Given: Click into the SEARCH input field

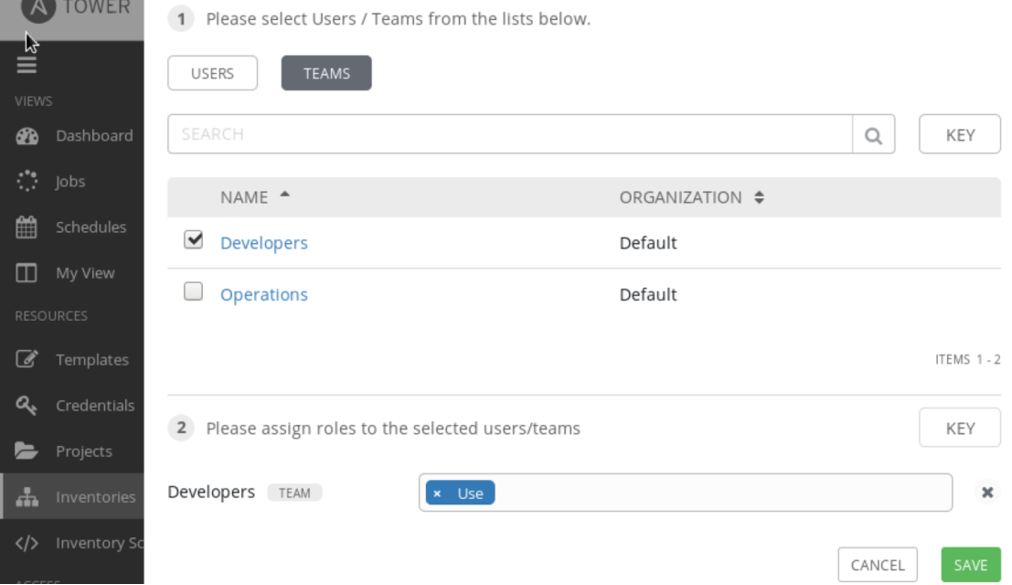Looking at the screenshot, I should 510,135.
